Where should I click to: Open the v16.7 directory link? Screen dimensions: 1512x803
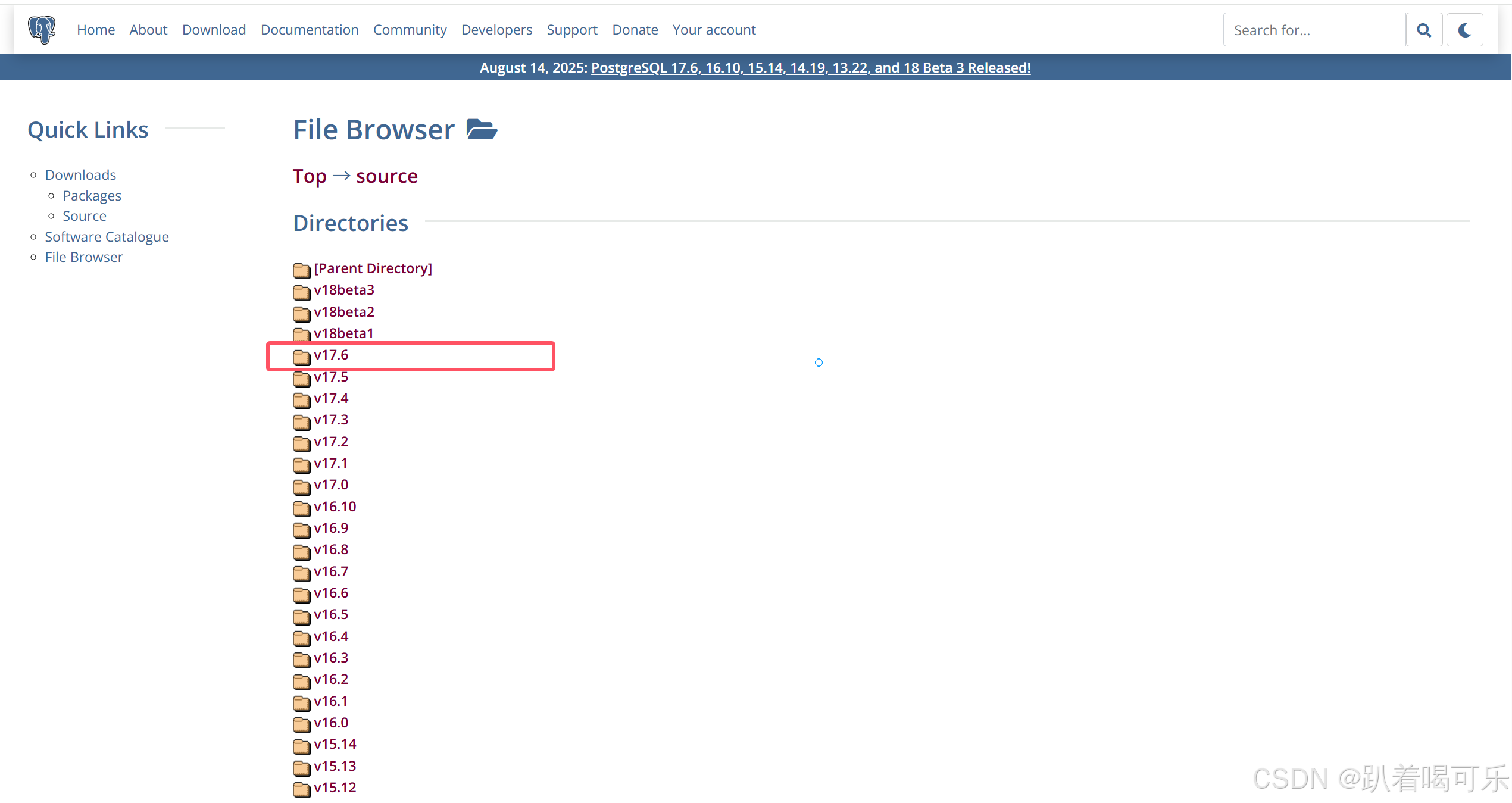[x=332, y=571]
